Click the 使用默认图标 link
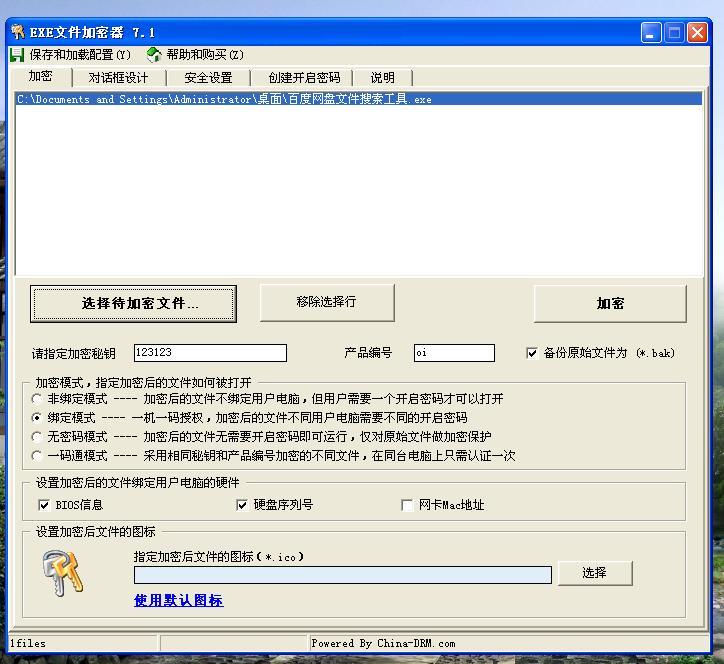The width and height of the screenshot is (724, 664). (179, 600)
